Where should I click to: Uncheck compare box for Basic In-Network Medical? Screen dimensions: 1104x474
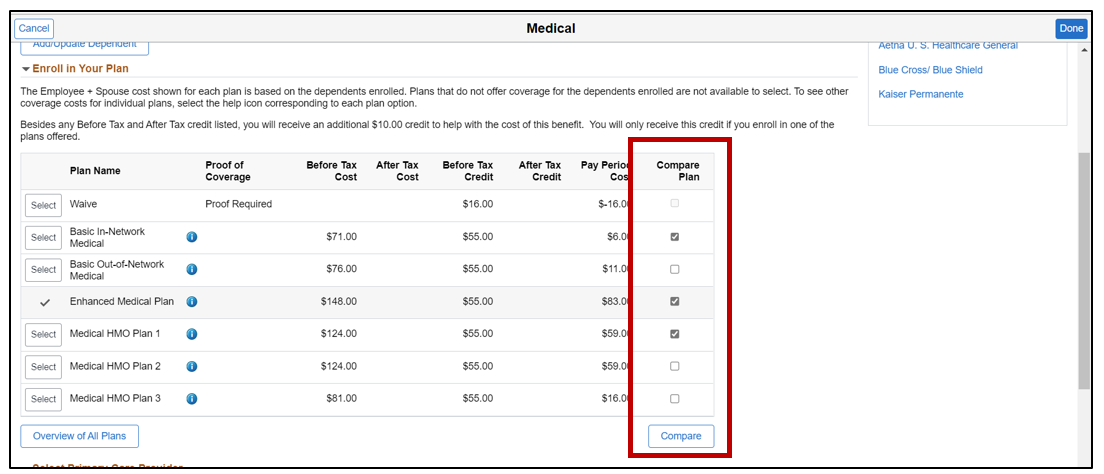(674, 237)
